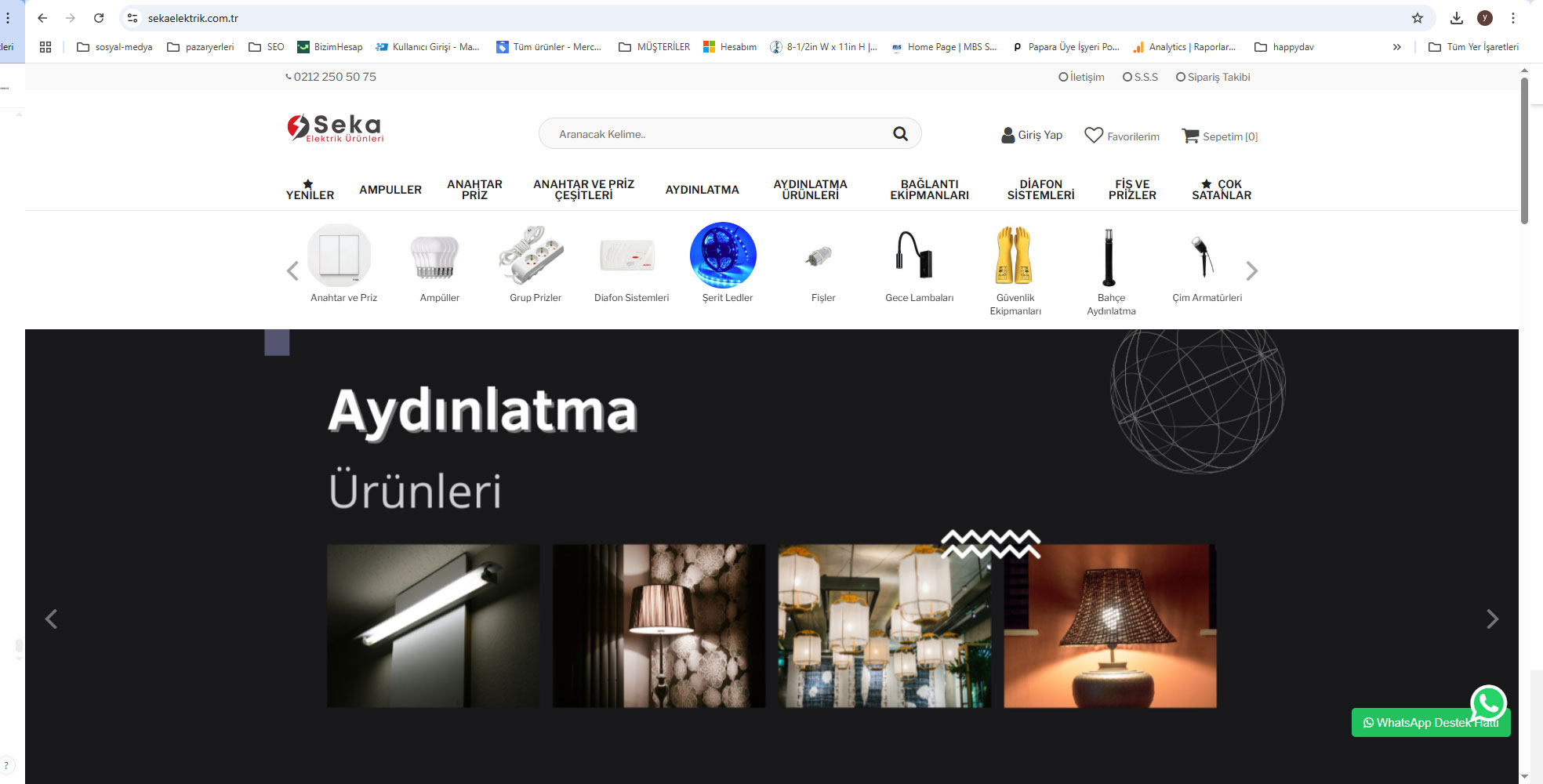Click the Seka Elektrik logo
1543x784 pixels.
coord(336,128)
